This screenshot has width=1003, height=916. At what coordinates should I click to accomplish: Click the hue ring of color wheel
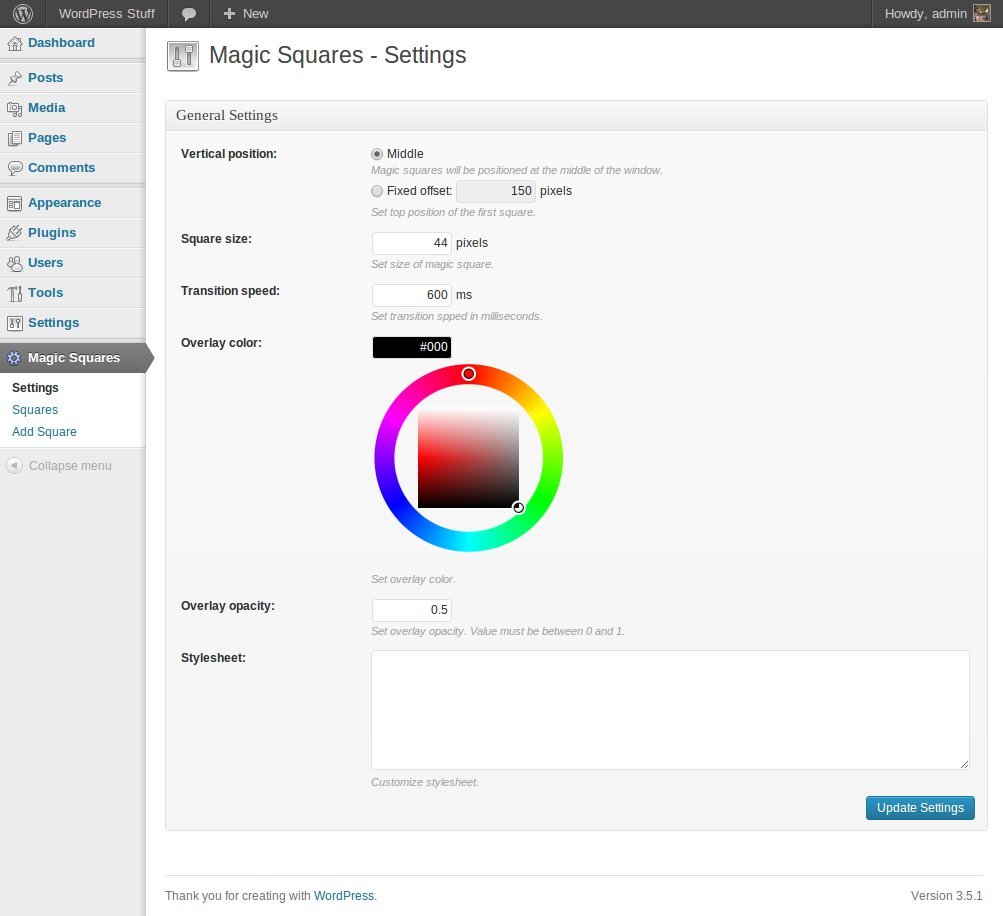(384, 458)
